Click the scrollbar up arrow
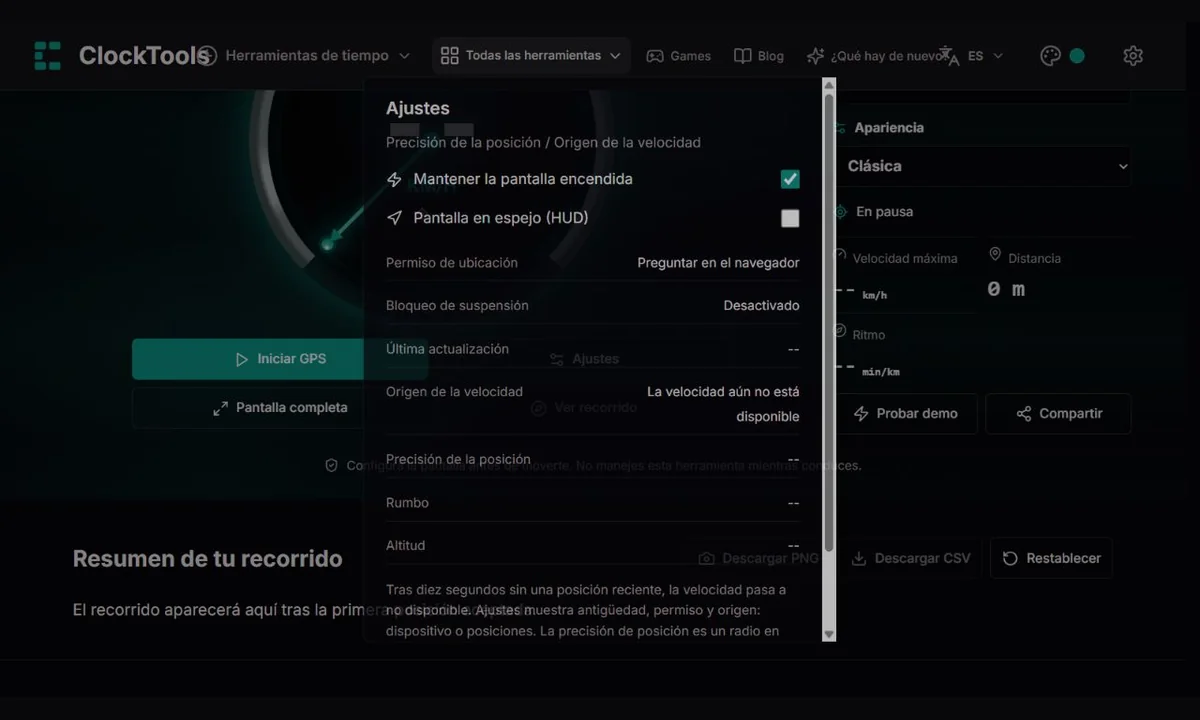This screenshot has width=1200, height=720. tap(828, 86)
